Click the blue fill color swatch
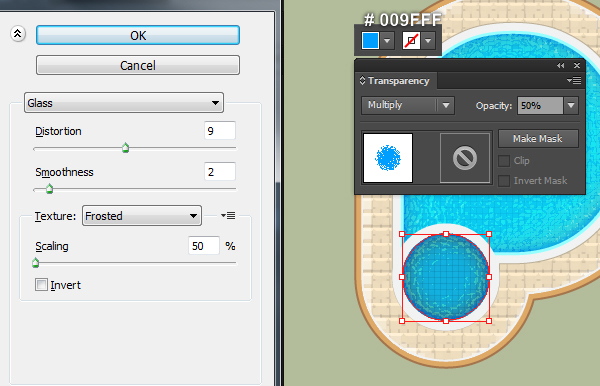Image resolution: width=600 pixels, height=386 pixels. coord(370,41)
